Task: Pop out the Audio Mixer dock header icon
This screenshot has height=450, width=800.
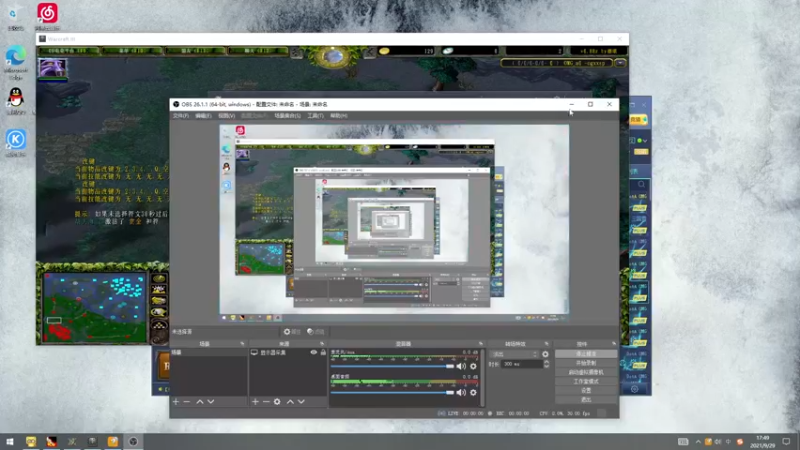Action: pos(481,344)
